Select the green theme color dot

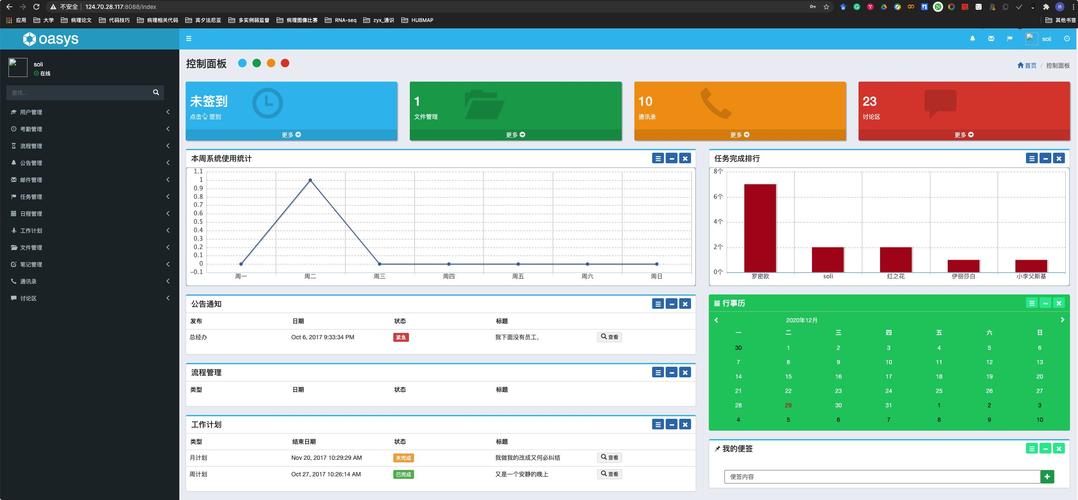(x=256, y=63)
